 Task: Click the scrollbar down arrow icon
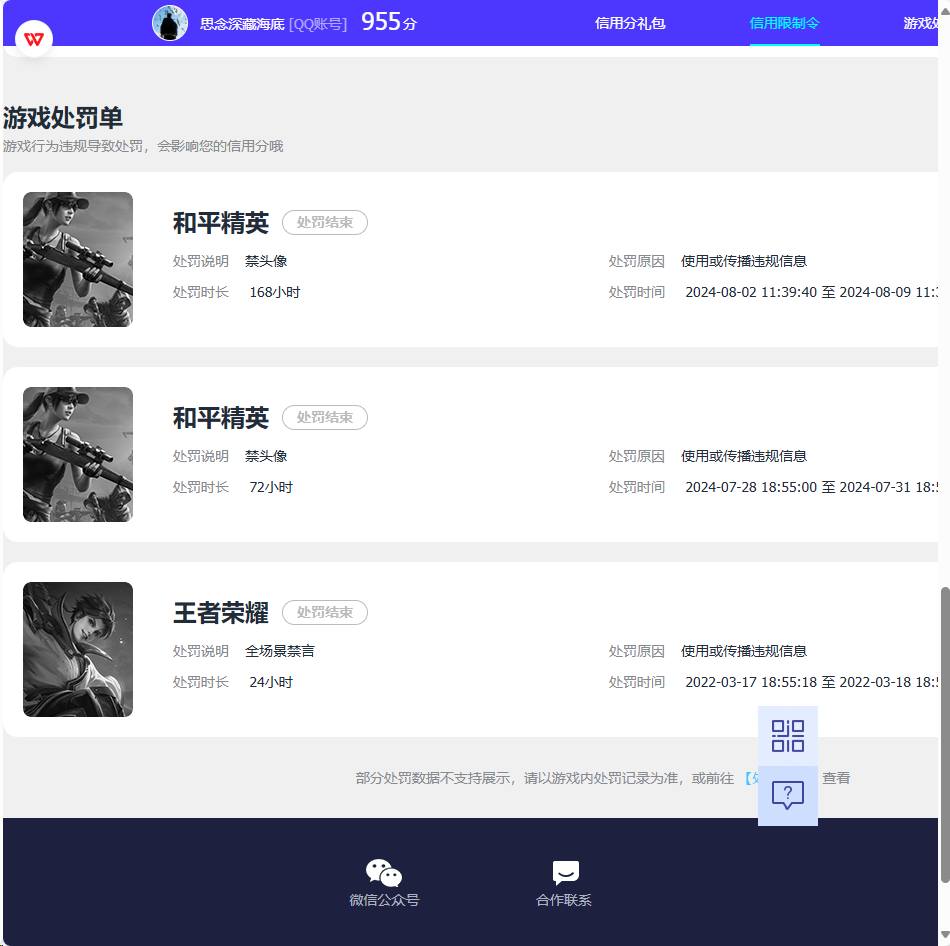pos(943,938)
